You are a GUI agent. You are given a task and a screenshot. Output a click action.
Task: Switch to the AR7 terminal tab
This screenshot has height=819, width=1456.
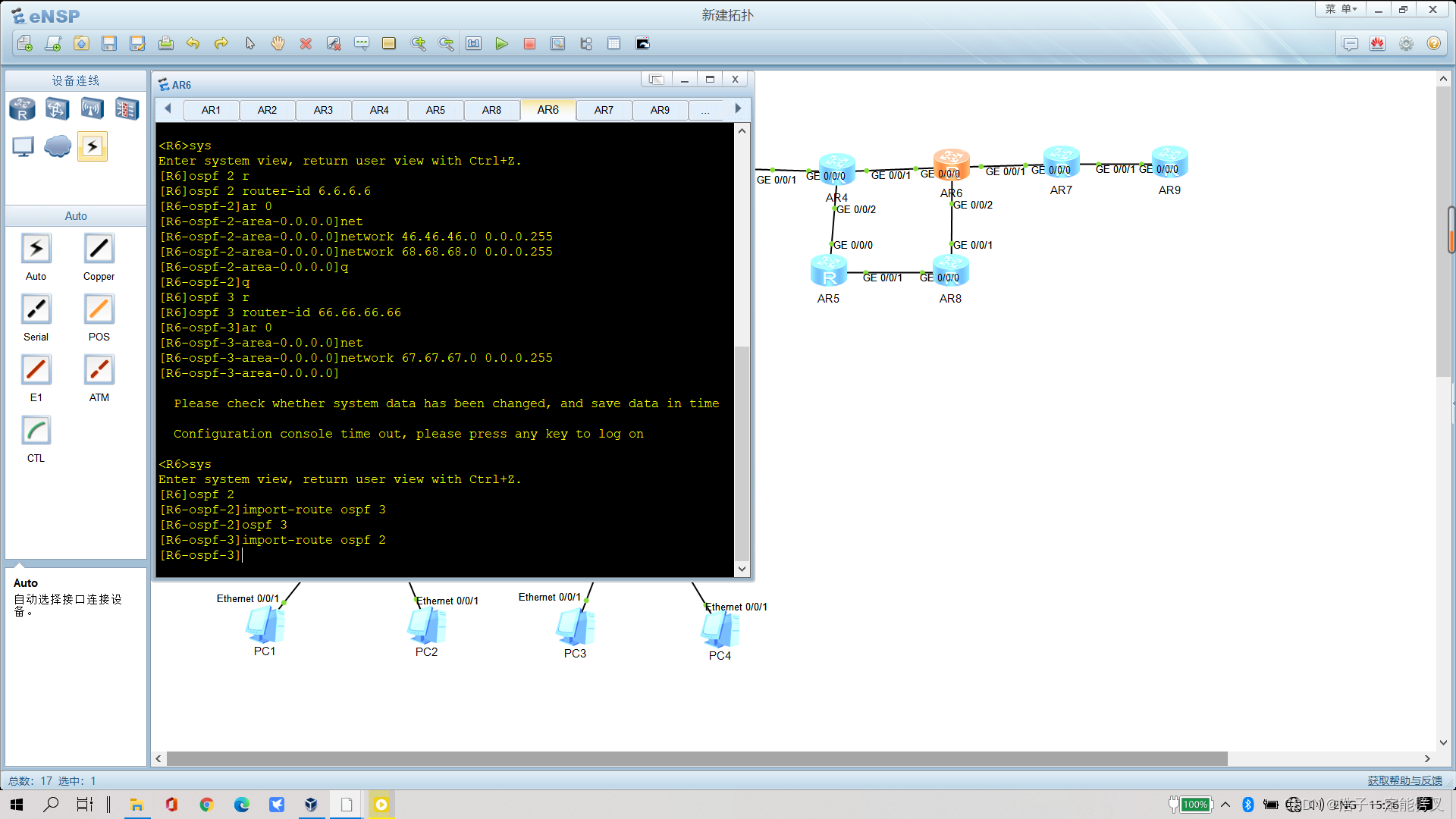point(604,110)
